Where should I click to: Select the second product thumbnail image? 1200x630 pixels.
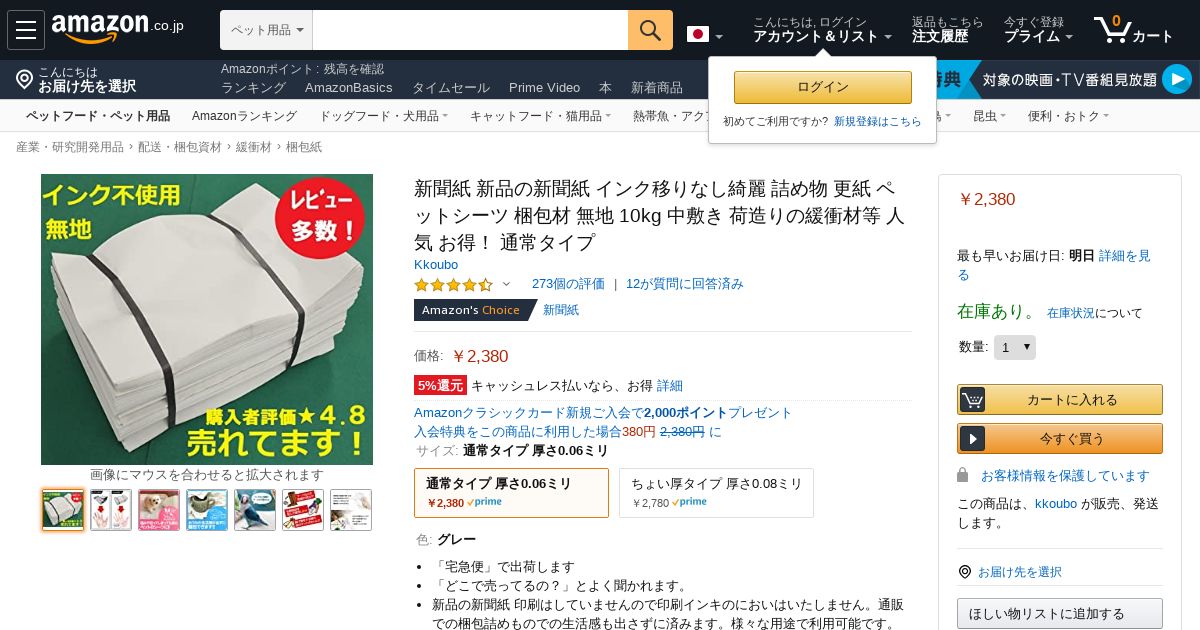111,510
